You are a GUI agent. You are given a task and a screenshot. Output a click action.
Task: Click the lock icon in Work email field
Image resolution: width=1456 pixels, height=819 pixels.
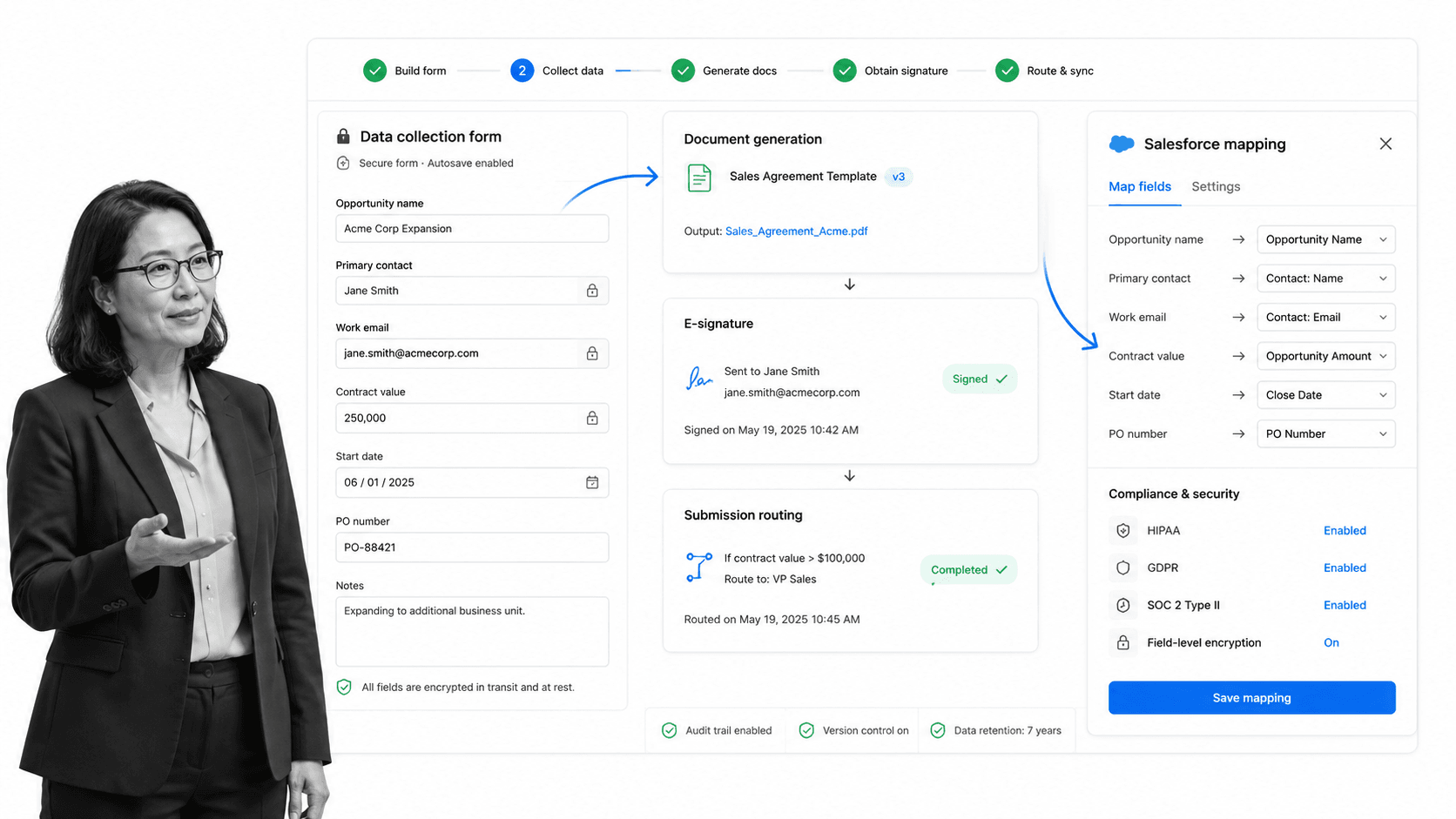pyautogui.click(x=592, y=353)
